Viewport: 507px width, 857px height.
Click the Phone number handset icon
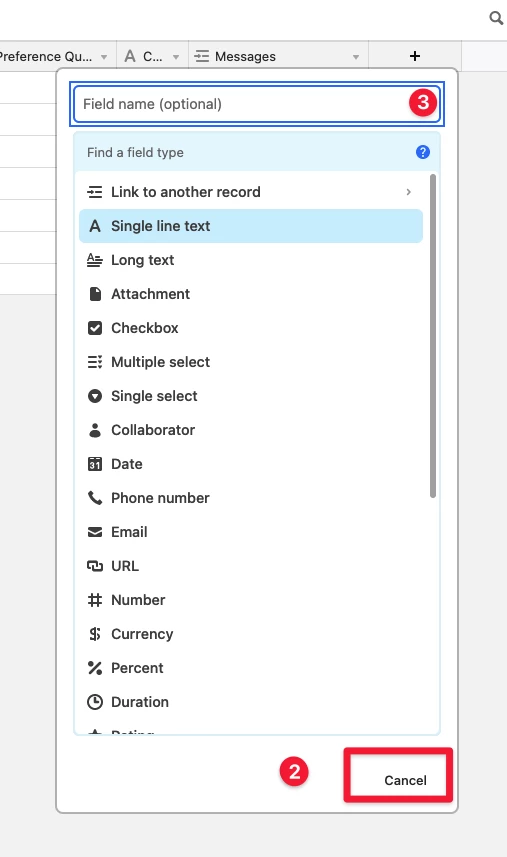click(x=95, y=498)
